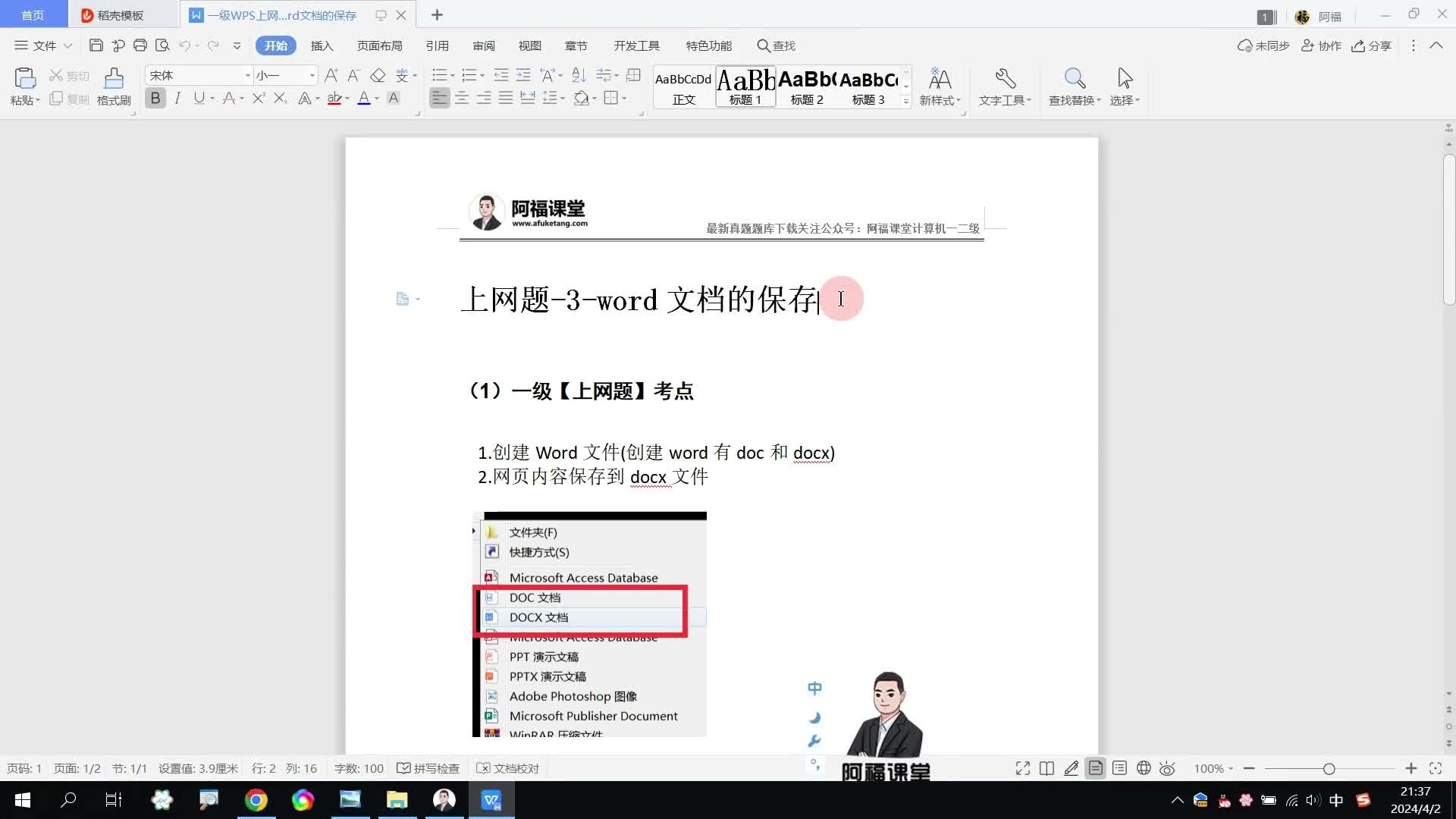The width and height of the screenshot is (1456, 819).
Task: Toggle Bold formatting
Action: tap(155, 98)
